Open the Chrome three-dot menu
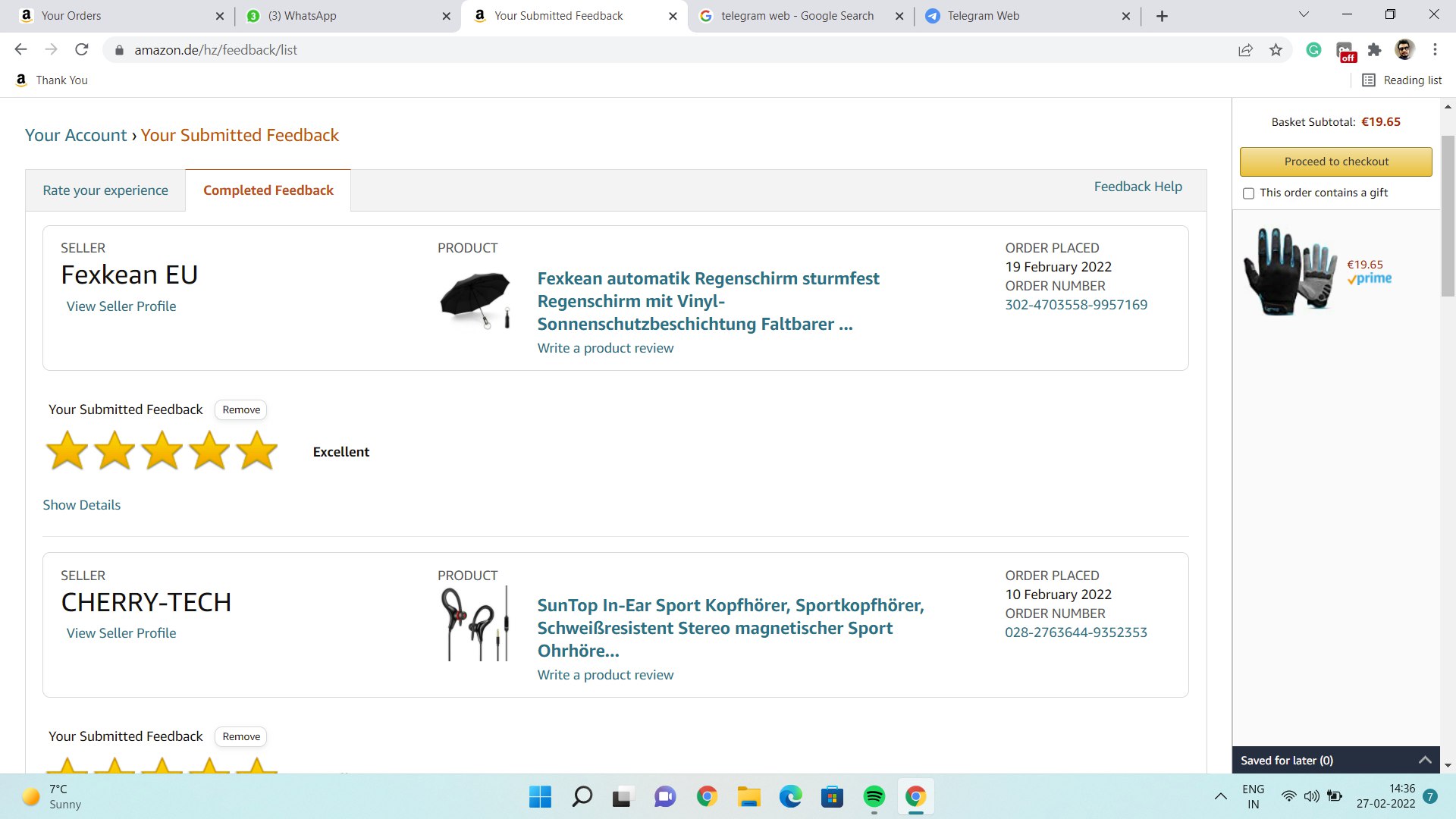The height and width of the screenshot is (819, 1456). tap(1435, 50)
